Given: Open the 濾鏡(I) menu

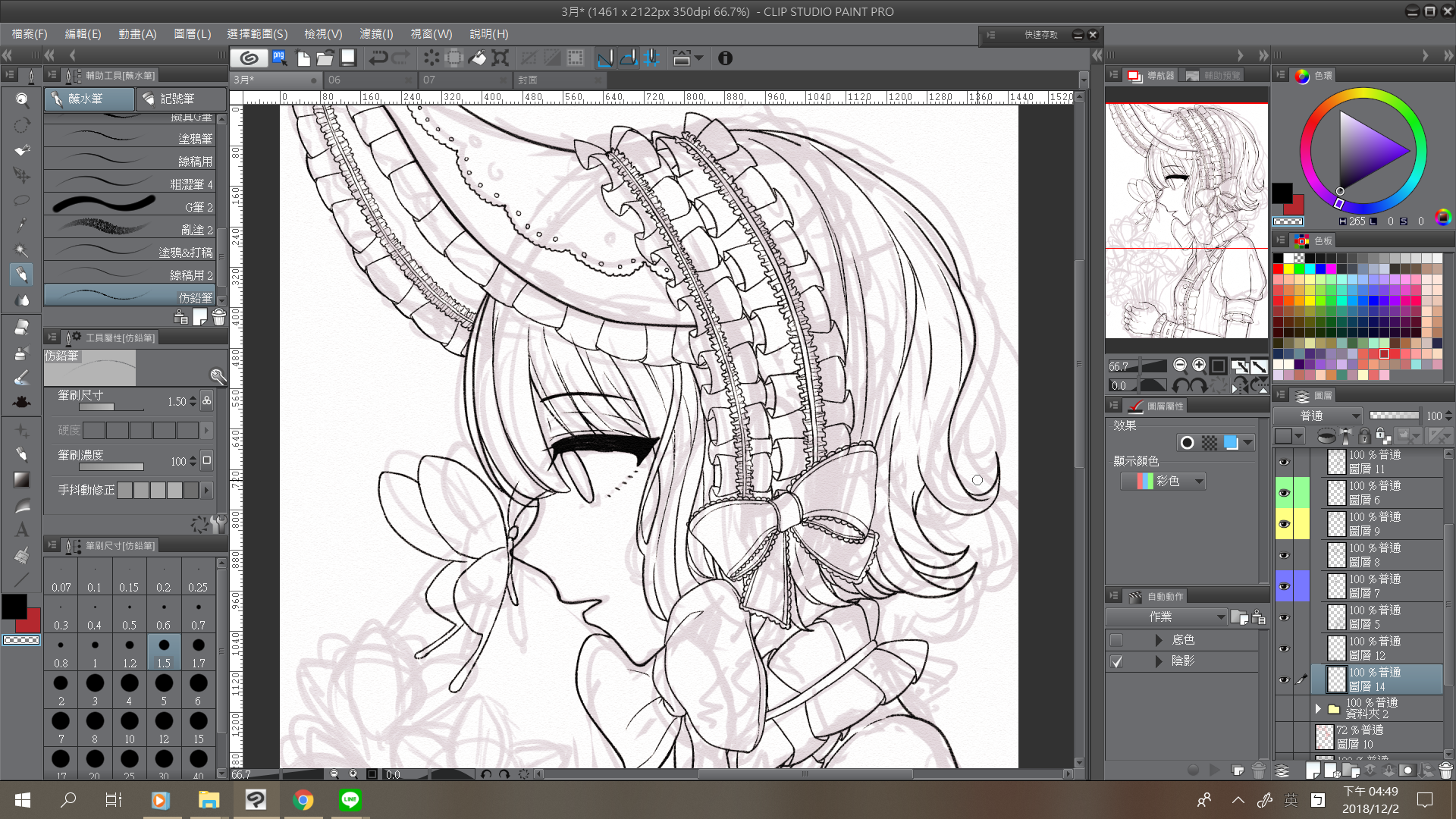Looking at the screenshot, I should 376,34.
